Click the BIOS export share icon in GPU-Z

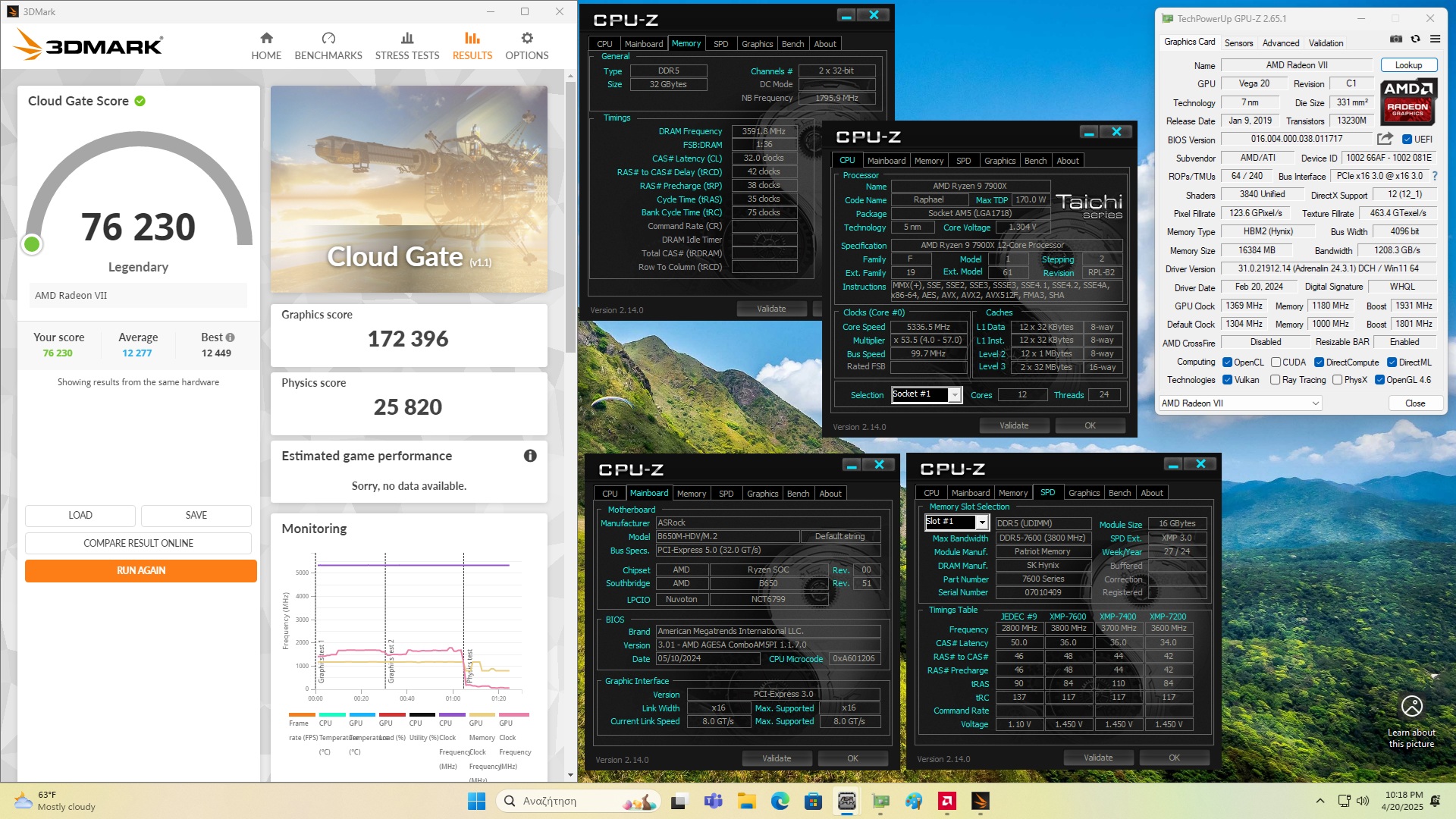[x=1385, y=139]
